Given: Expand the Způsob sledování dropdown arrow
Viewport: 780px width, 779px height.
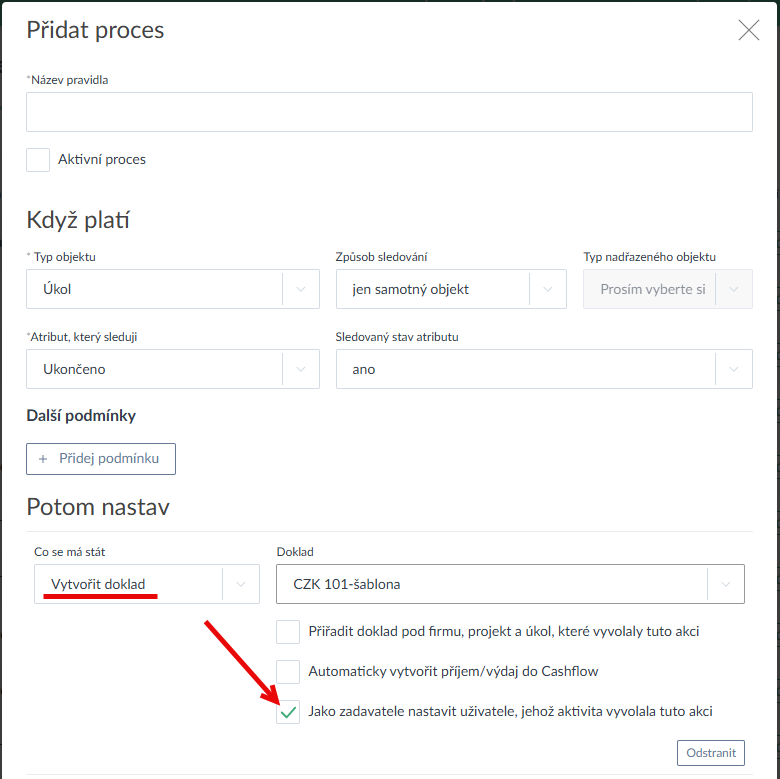Looking at the screenshot, I should [x=547, y=289].
